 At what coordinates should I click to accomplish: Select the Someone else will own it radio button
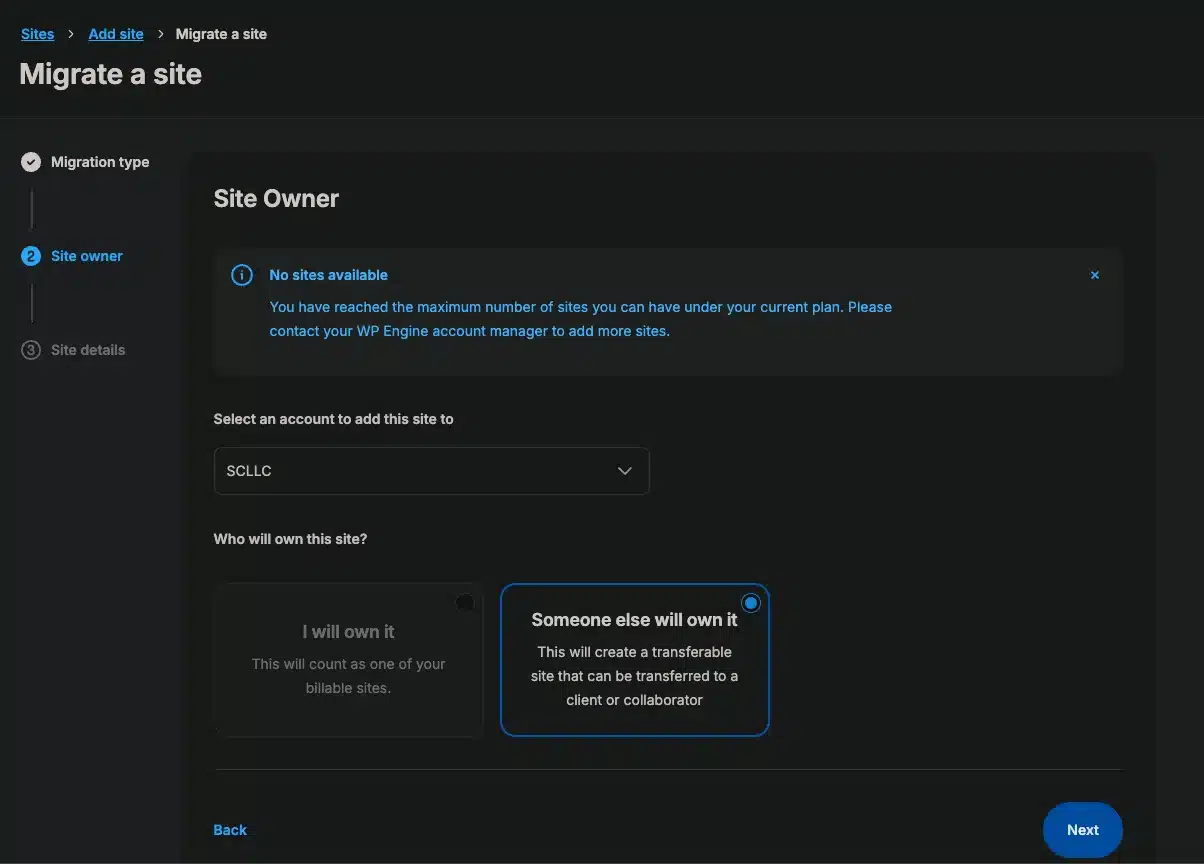(751, 603)
